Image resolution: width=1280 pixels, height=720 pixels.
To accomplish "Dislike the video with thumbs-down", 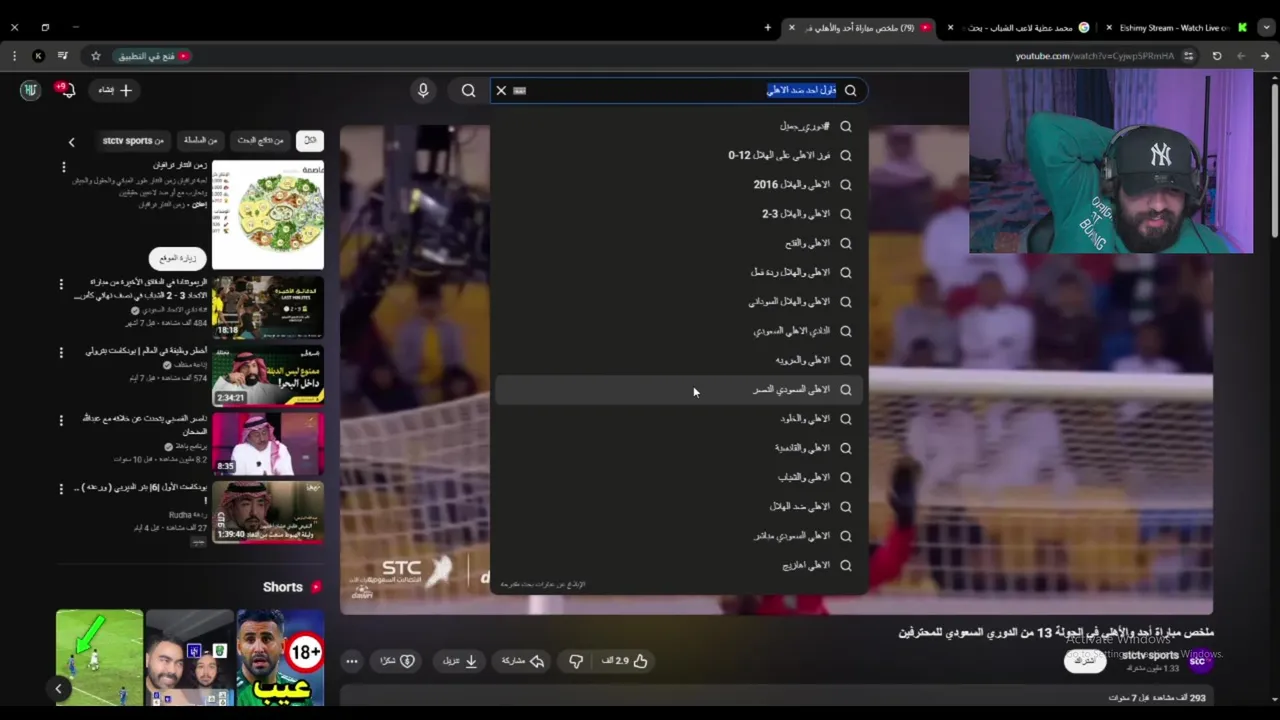I will pyautogui.click(x=576, y=661).
